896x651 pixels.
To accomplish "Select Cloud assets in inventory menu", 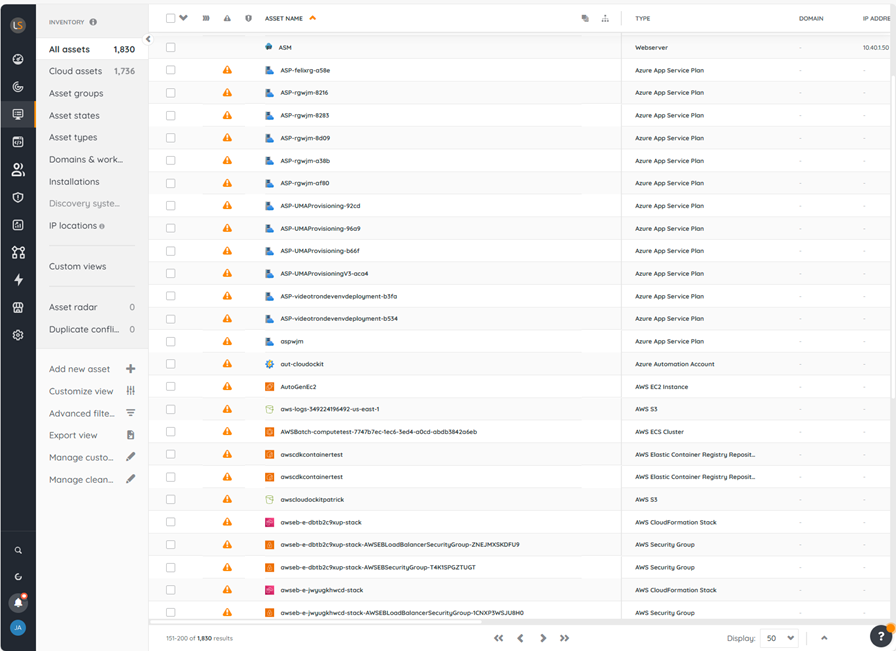I will point(92,71).
